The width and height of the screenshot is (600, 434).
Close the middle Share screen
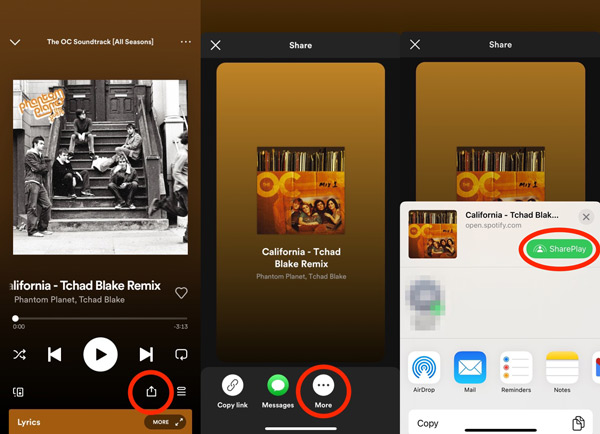(215, 46)
